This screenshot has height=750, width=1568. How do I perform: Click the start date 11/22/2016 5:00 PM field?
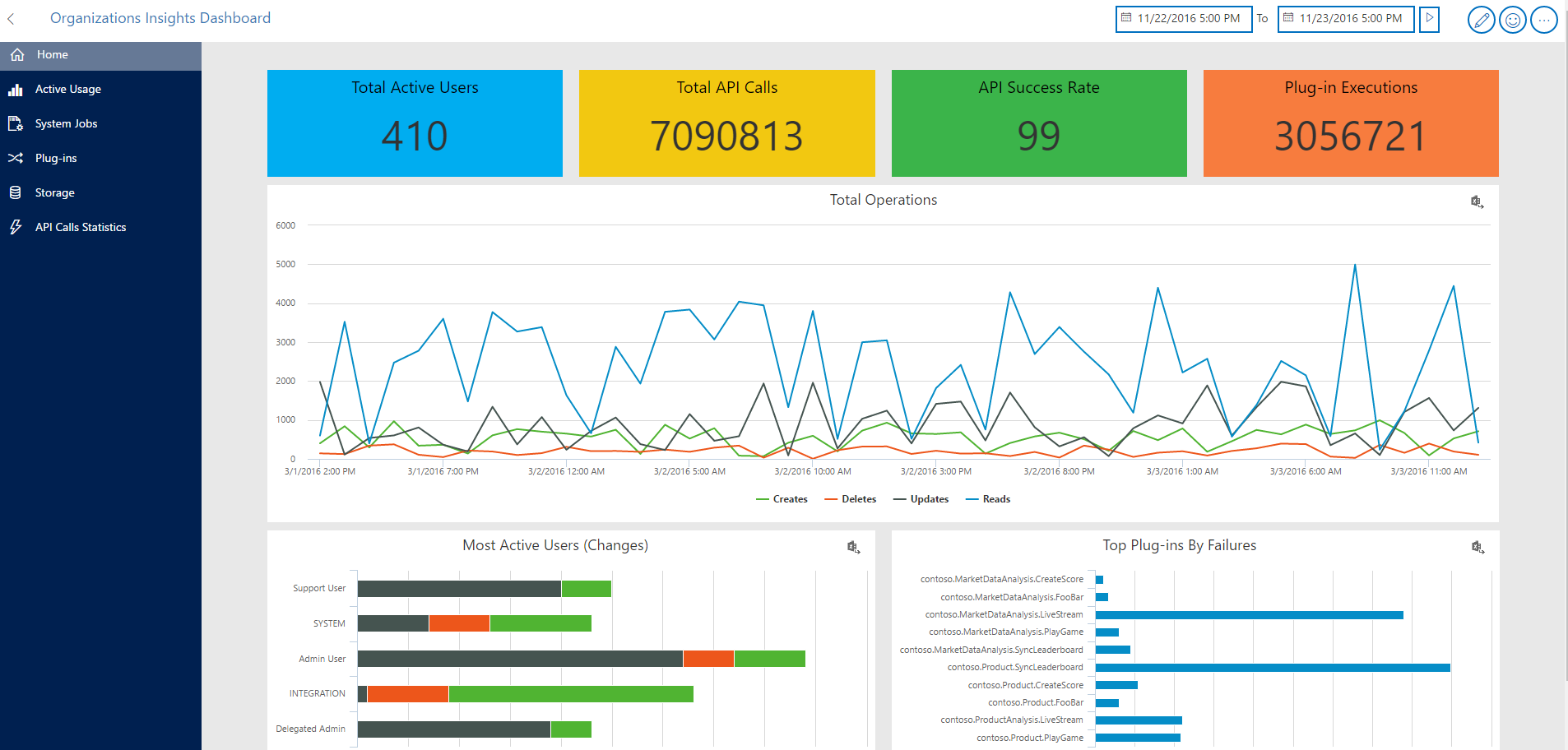coord(1183,19)
